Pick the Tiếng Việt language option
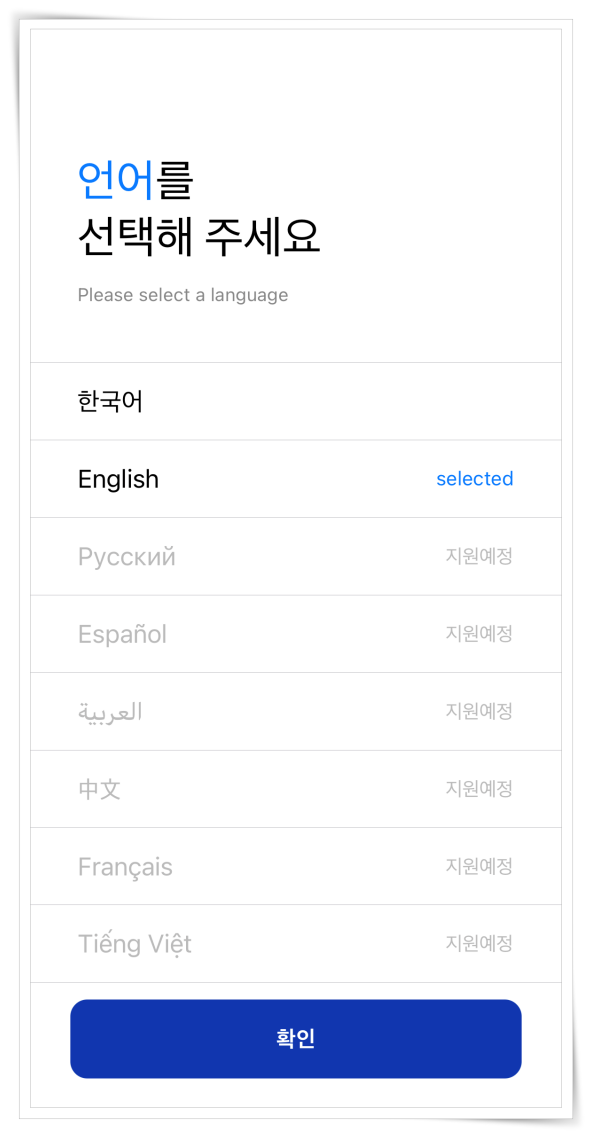The width and height of the screenshot is (592, 1138). coord(296,943)
